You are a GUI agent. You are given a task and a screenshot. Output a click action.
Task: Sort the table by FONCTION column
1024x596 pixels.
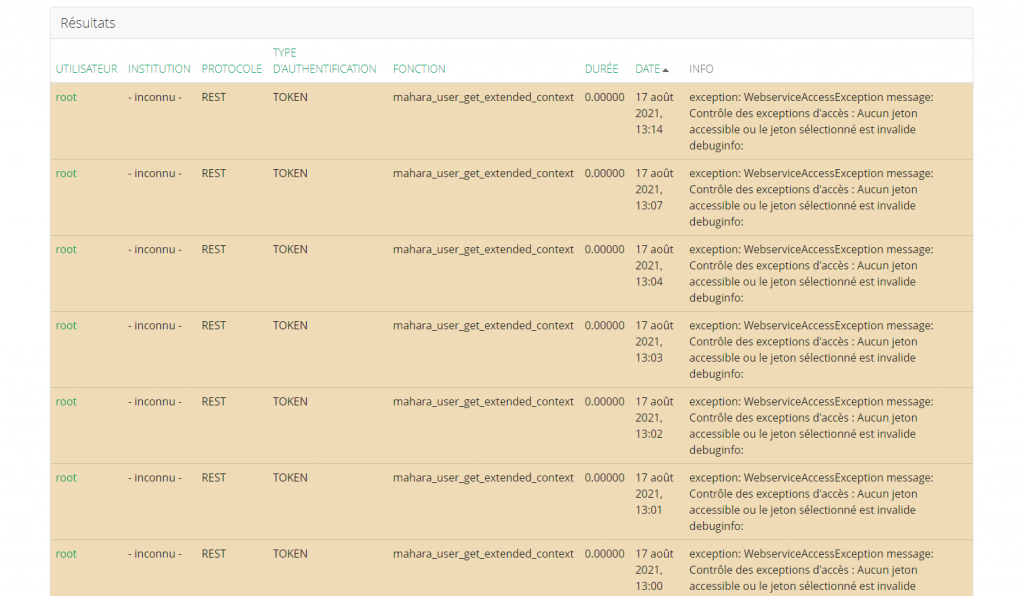point(419,69)
